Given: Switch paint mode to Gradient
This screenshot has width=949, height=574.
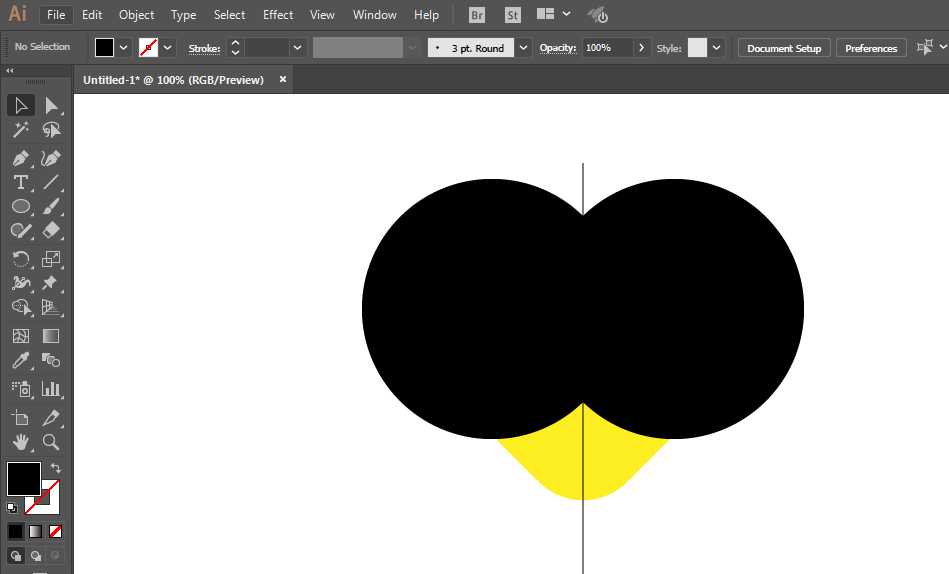Looking at the screenshot, I should pos(36,531).
